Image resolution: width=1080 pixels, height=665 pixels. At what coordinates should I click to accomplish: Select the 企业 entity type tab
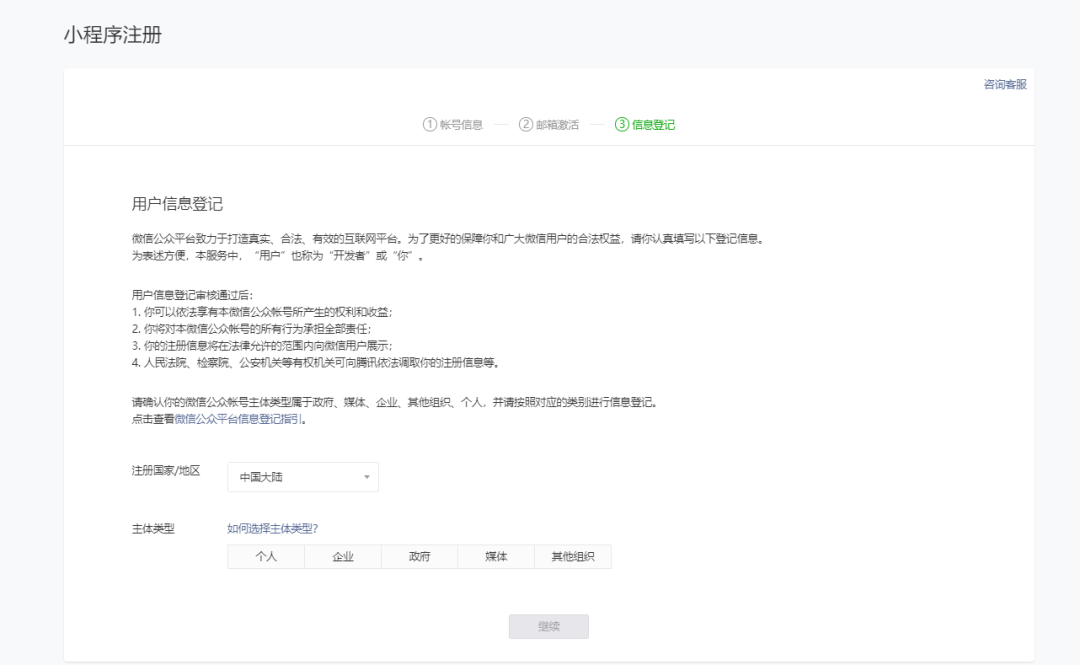point(343,556)
